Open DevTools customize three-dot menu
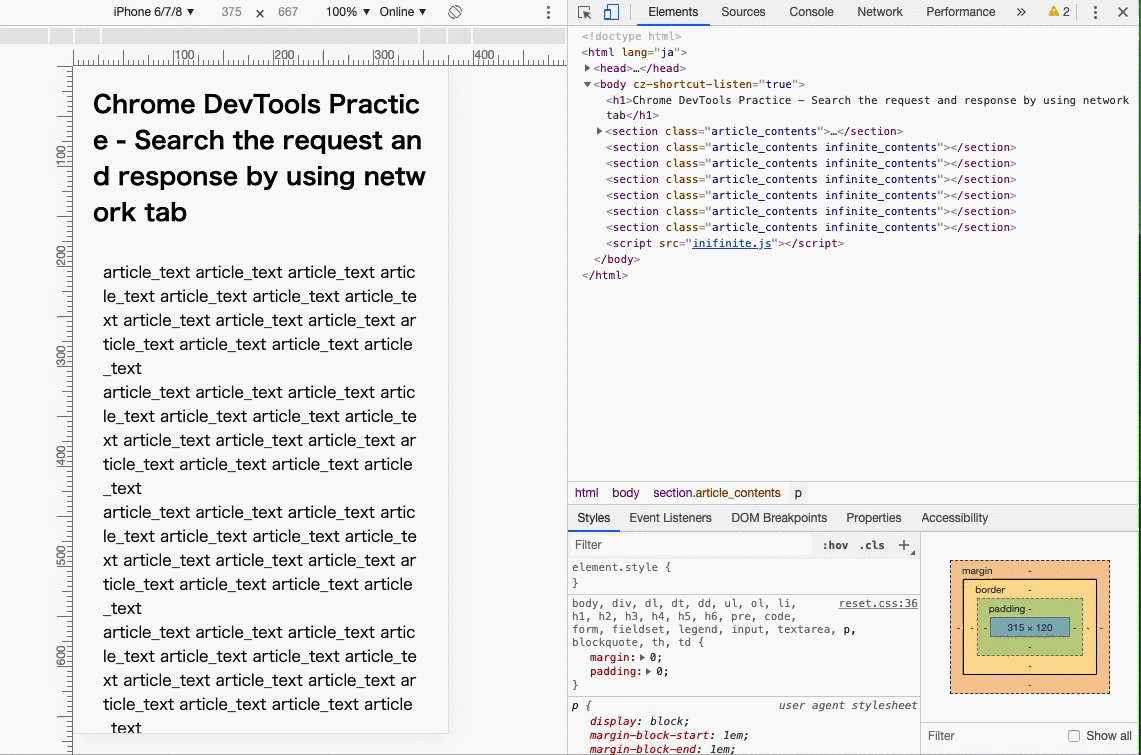The height and width of the screenshot is (755, 1141). 1095,12
